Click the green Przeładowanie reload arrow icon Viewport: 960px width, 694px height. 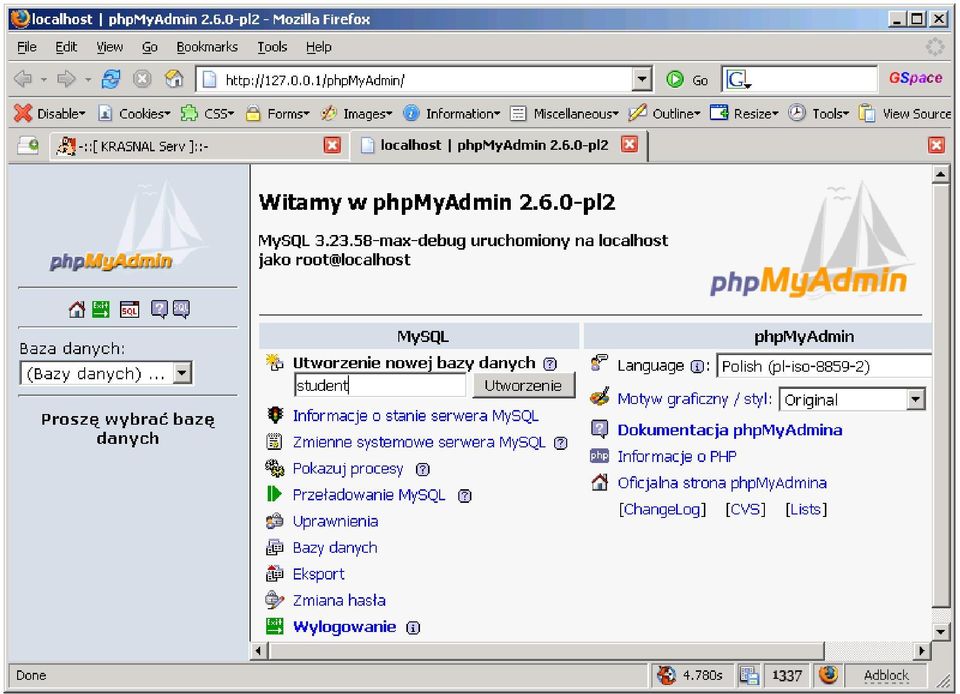click(274, 494)
